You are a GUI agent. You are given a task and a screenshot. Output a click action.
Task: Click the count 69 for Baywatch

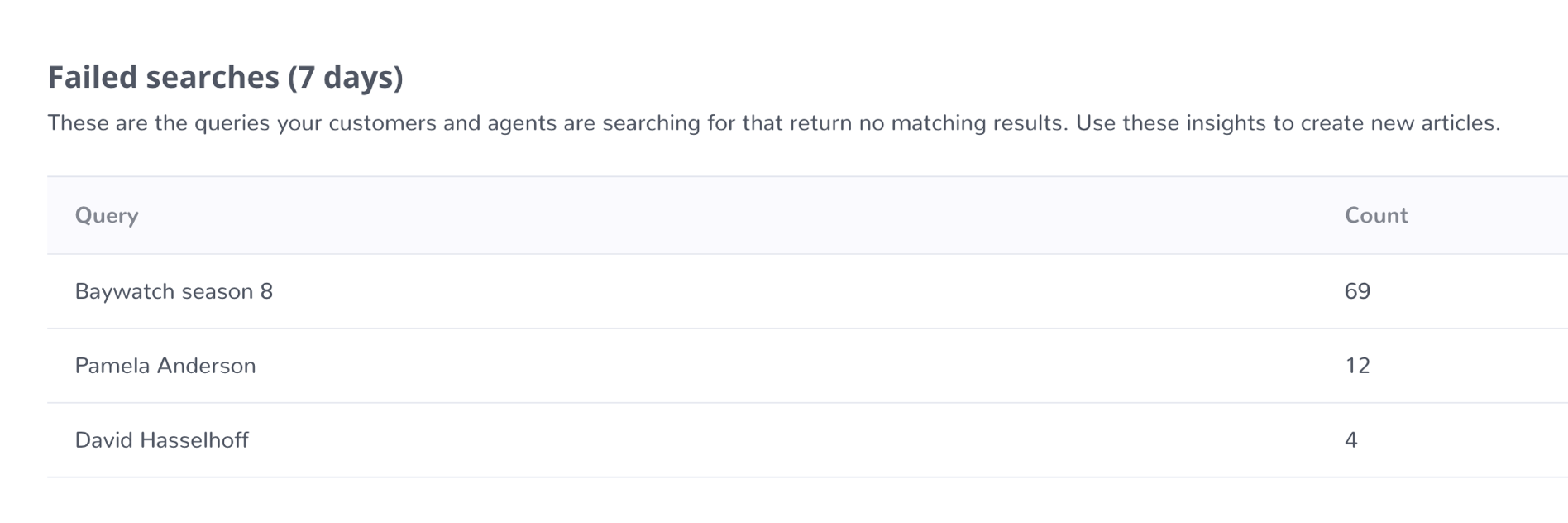[1358, 291]
